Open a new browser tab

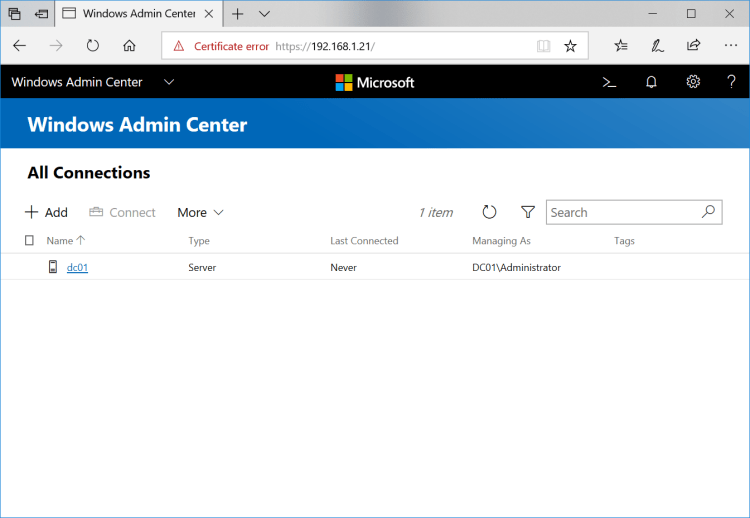tap(238, 14)
